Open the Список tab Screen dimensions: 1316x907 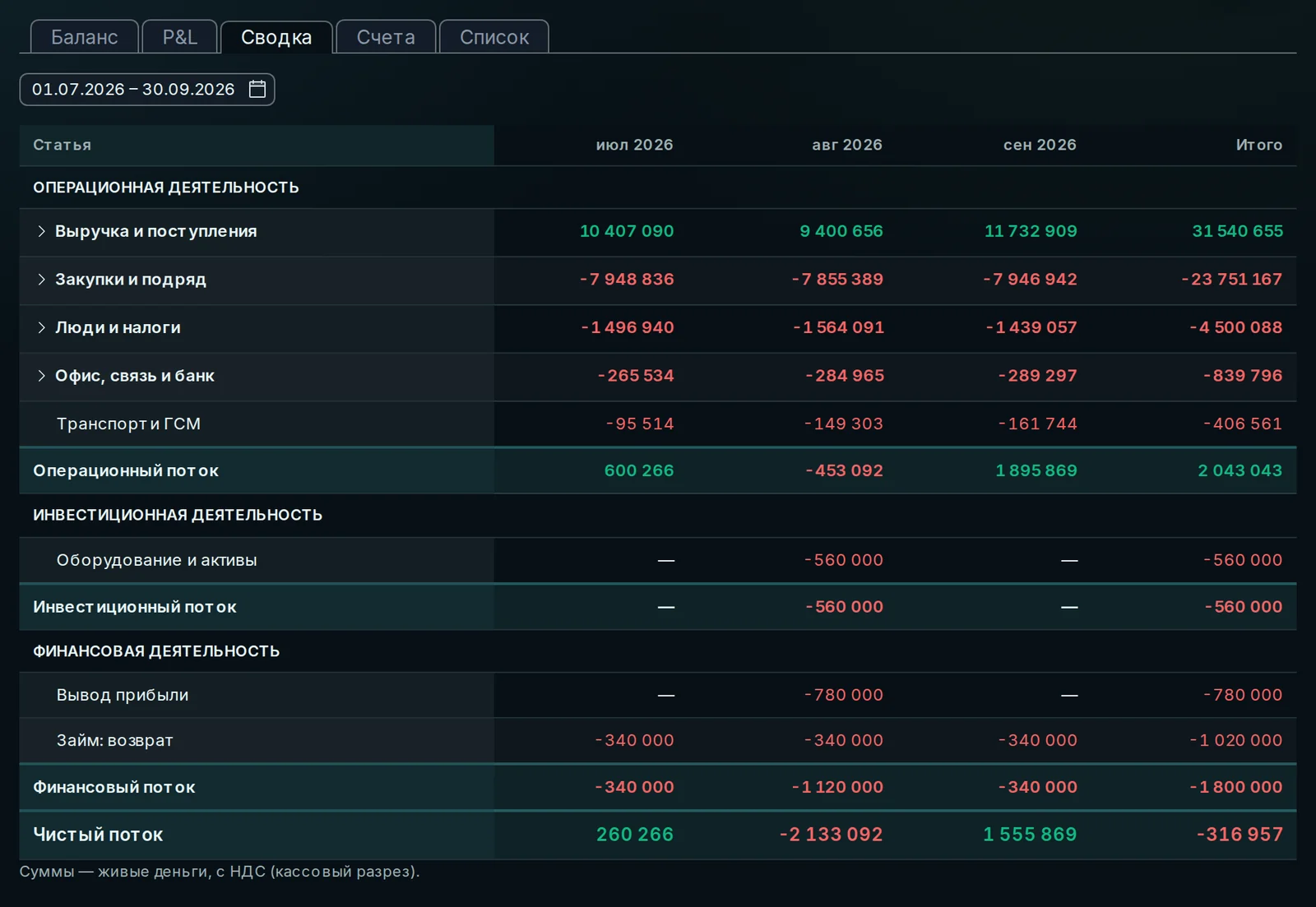tap(494, 37)
